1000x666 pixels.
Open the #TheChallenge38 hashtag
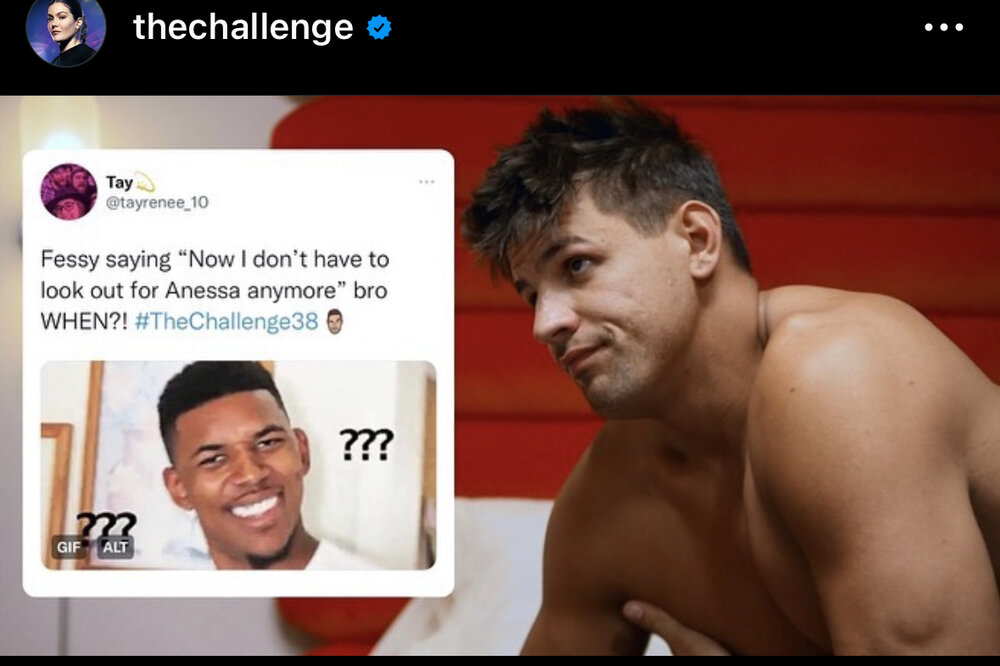pos(225,322)
